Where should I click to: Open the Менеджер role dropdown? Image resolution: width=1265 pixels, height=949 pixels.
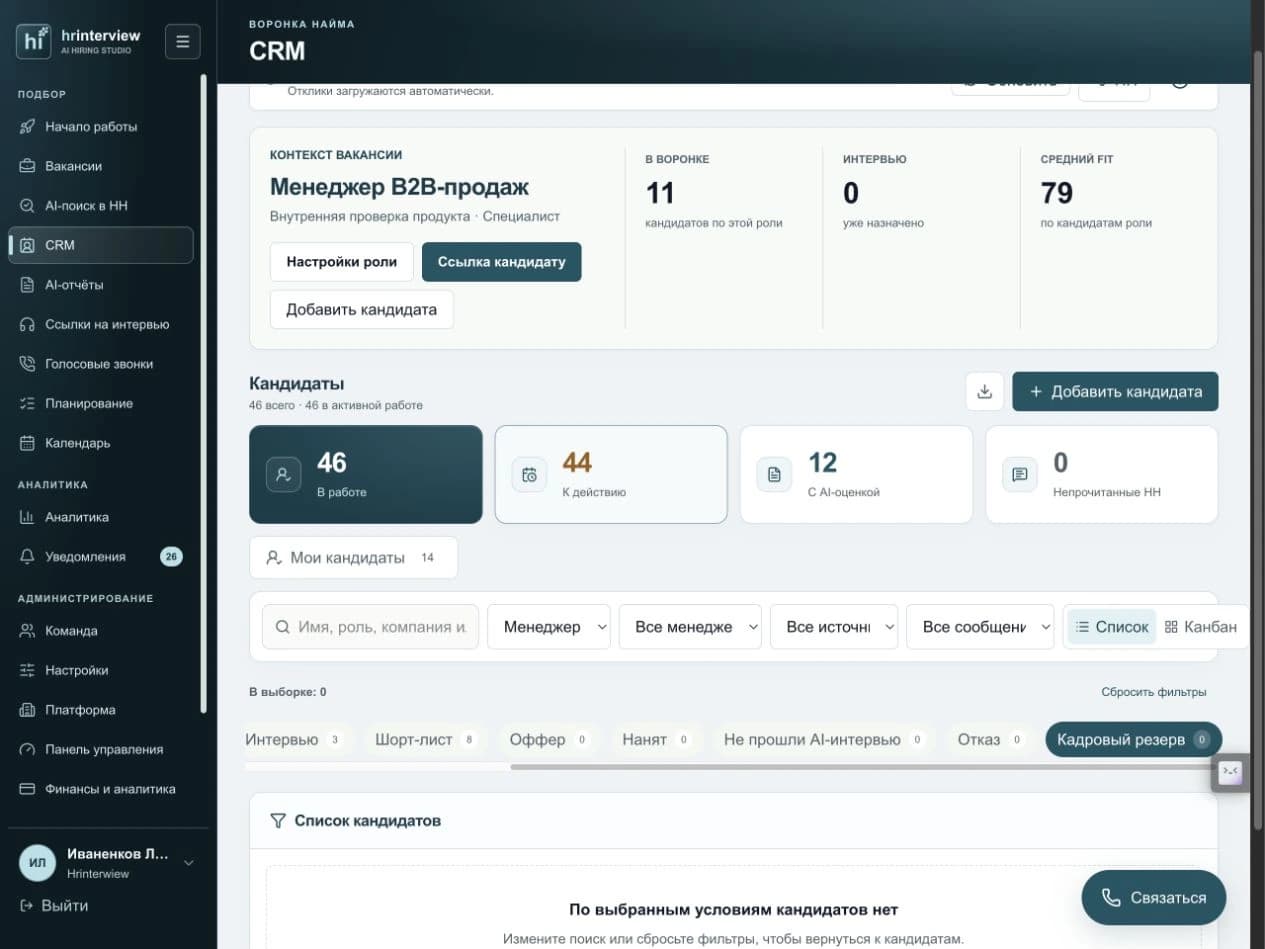[x=548, y=627]
